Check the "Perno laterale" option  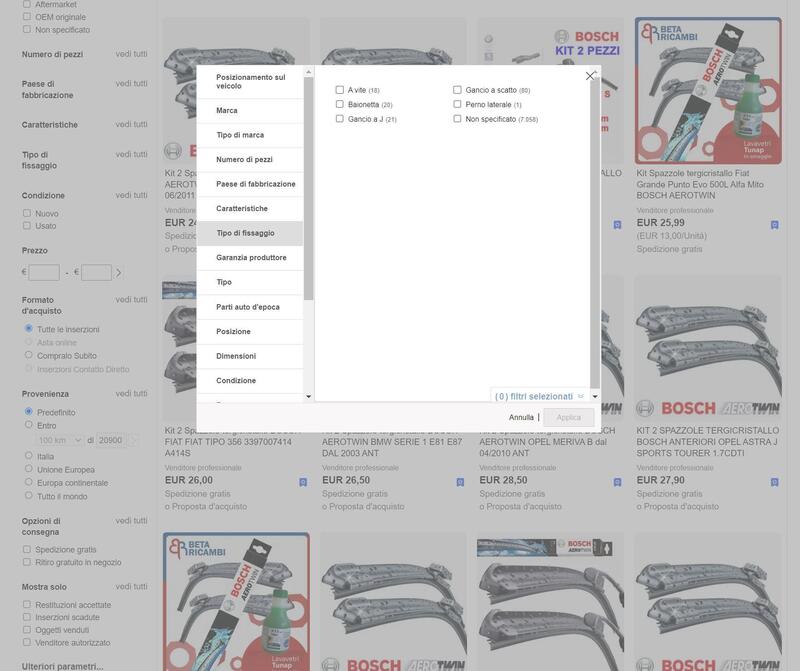click(x=457, y=104)
